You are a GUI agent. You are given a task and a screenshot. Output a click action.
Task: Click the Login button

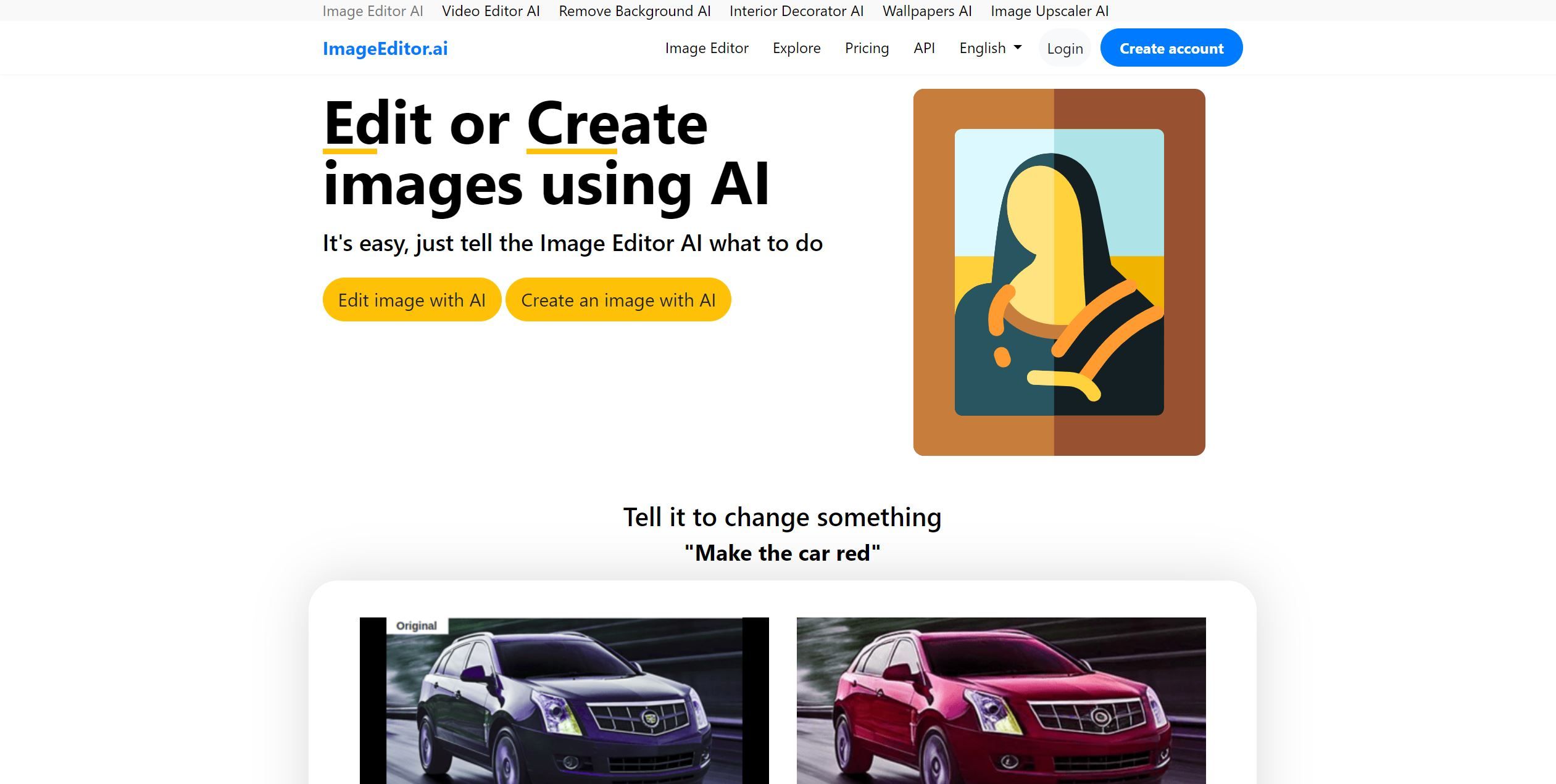pos(1064,47)
